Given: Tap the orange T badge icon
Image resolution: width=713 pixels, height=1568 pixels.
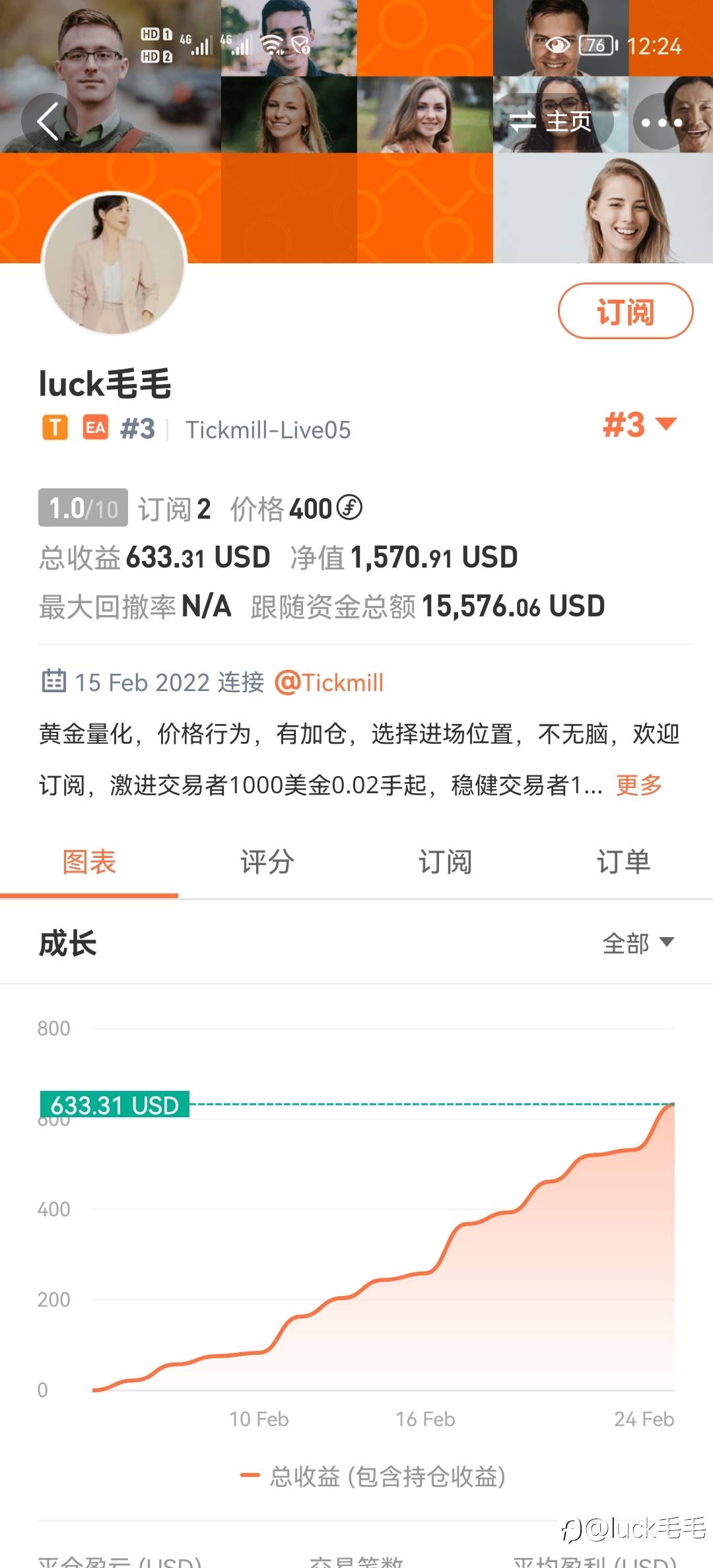Looking at the screenshot, I should (x=55, y=428).
